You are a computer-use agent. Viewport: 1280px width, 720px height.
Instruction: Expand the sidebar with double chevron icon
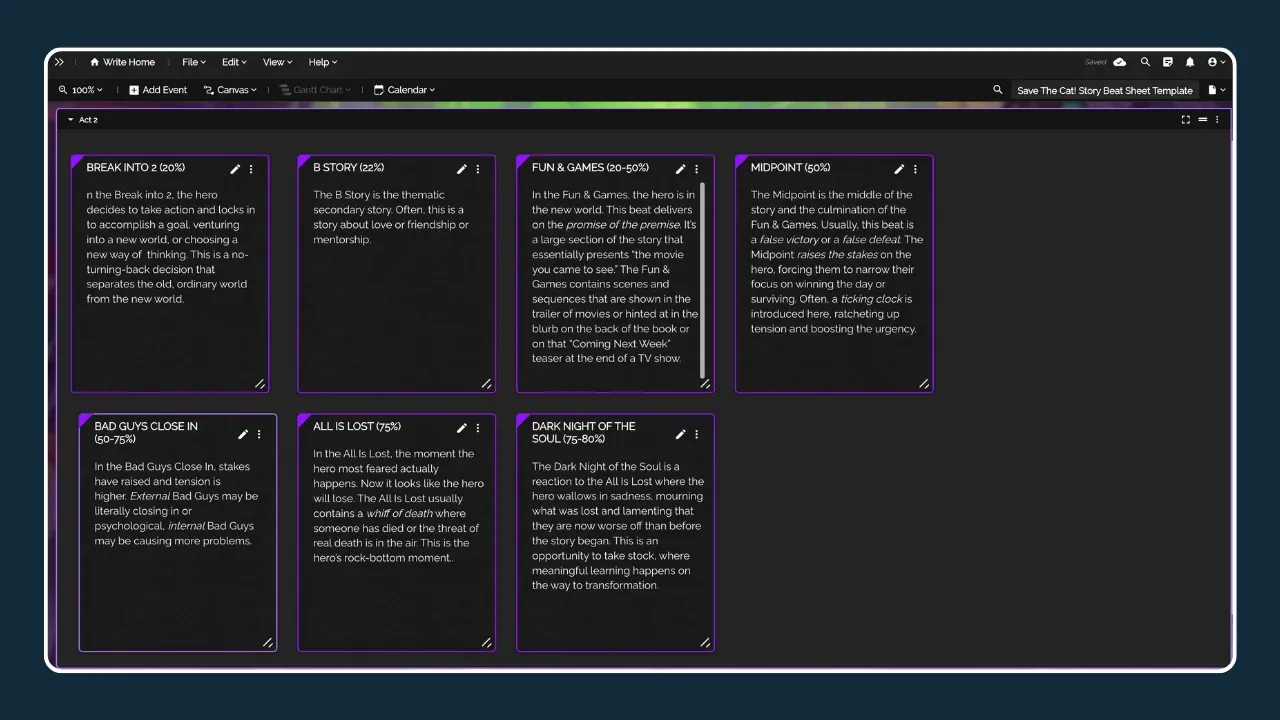[x=59, y=62]
